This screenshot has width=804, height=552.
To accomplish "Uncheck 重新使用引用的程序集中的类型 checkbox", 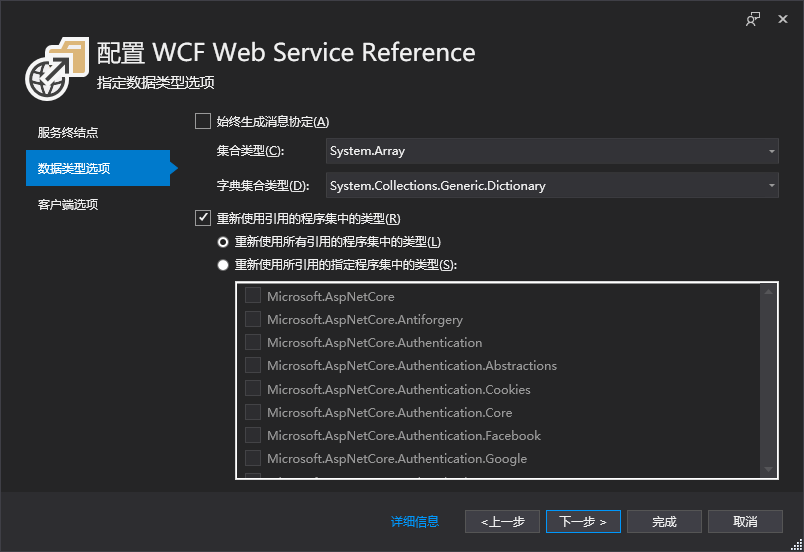I will [x=203, y=218].
